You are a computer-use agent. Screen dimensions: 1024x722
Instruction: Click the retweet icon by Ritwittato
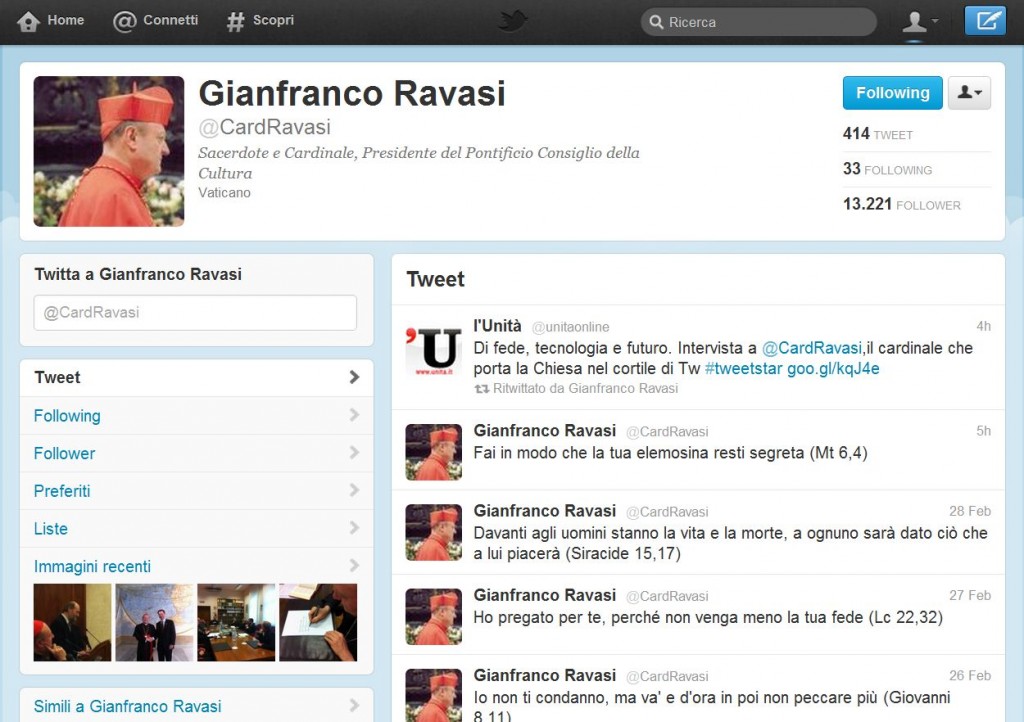481,389
